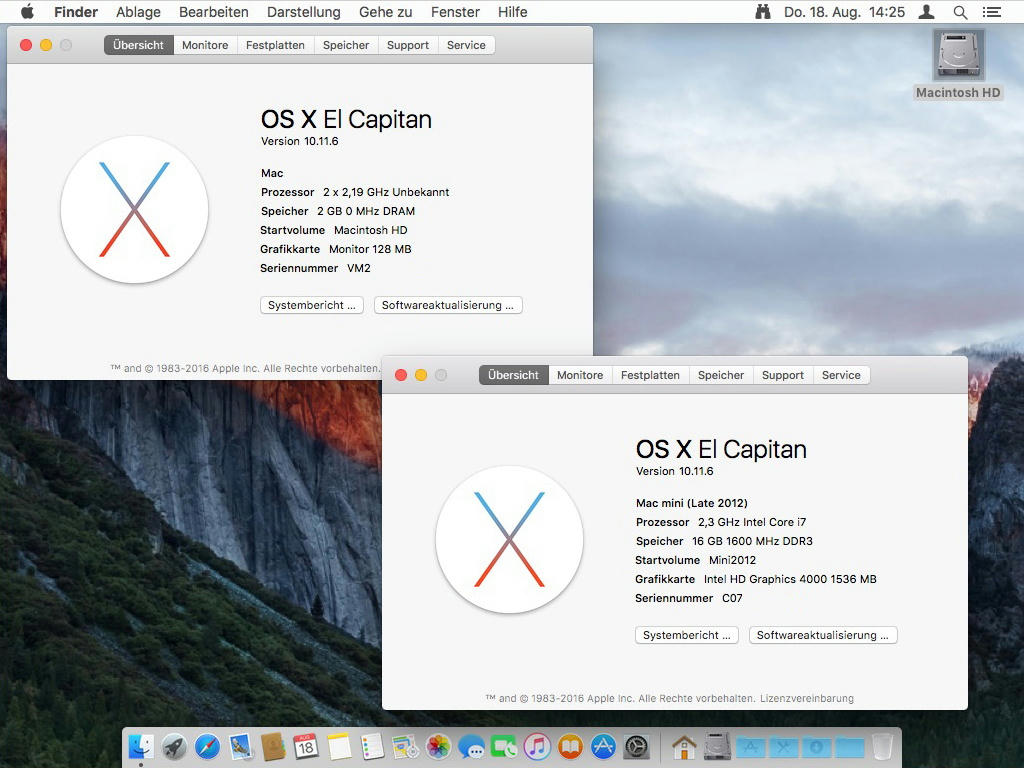Open Festplatten tab in the VM2 window
This screenshot has width=1024, height=768.
[276, 45]
